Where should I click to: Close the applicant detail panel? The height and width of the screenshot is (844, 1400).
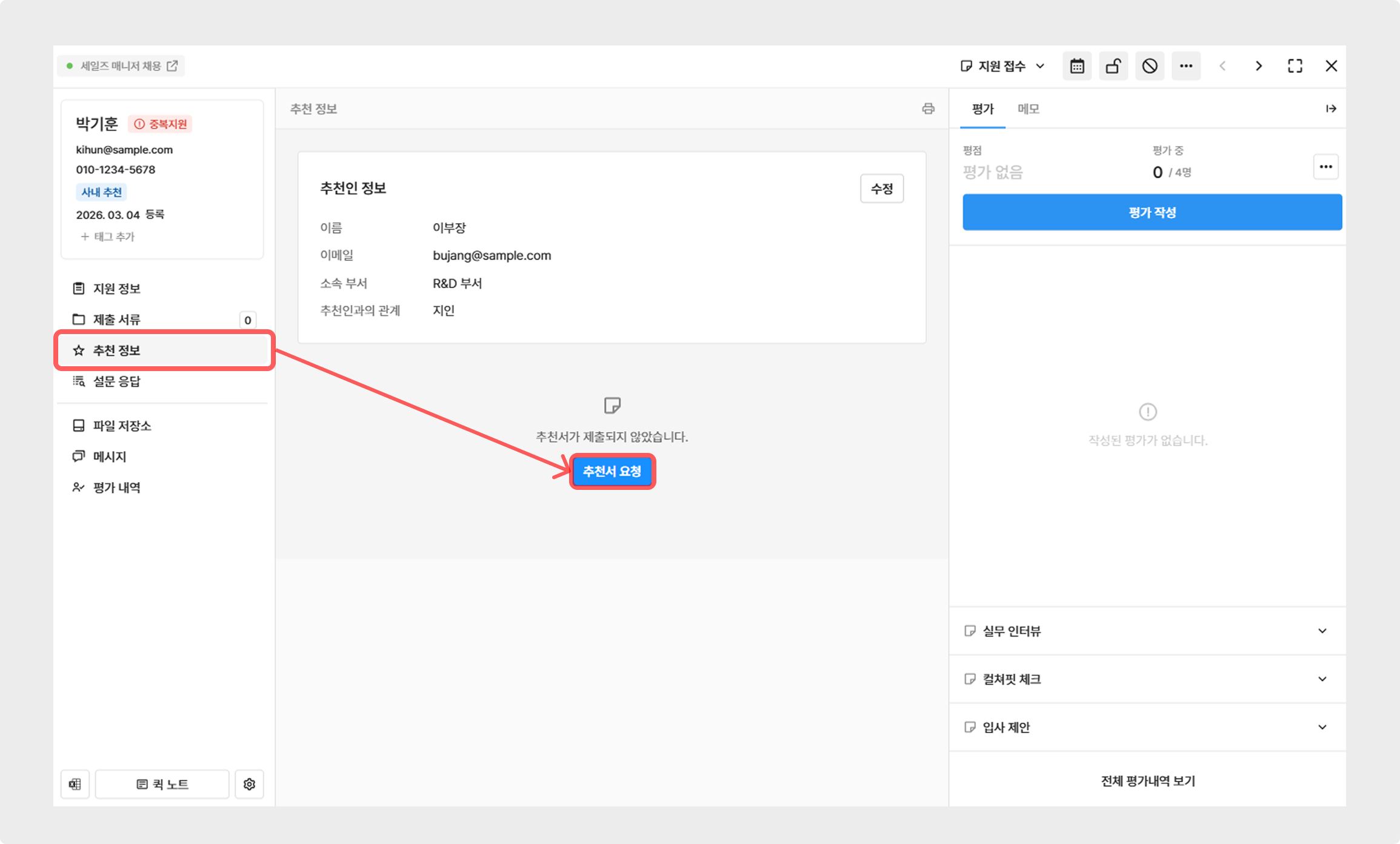(x=1332, y=66)
